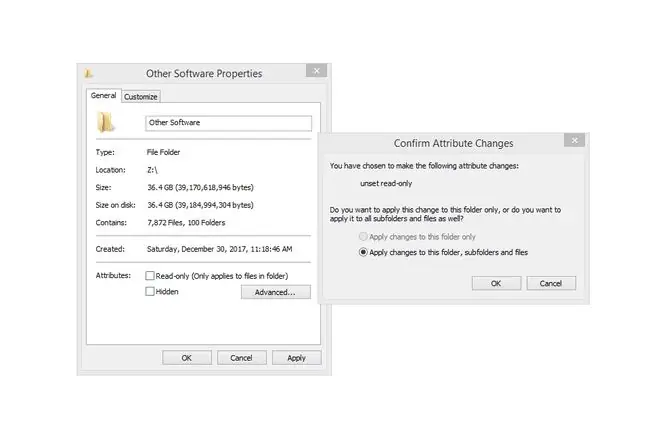The image size is (650, 433).
Task: Cancel the Confirm Attribute Changes dialog
Action: click(551, 283)
